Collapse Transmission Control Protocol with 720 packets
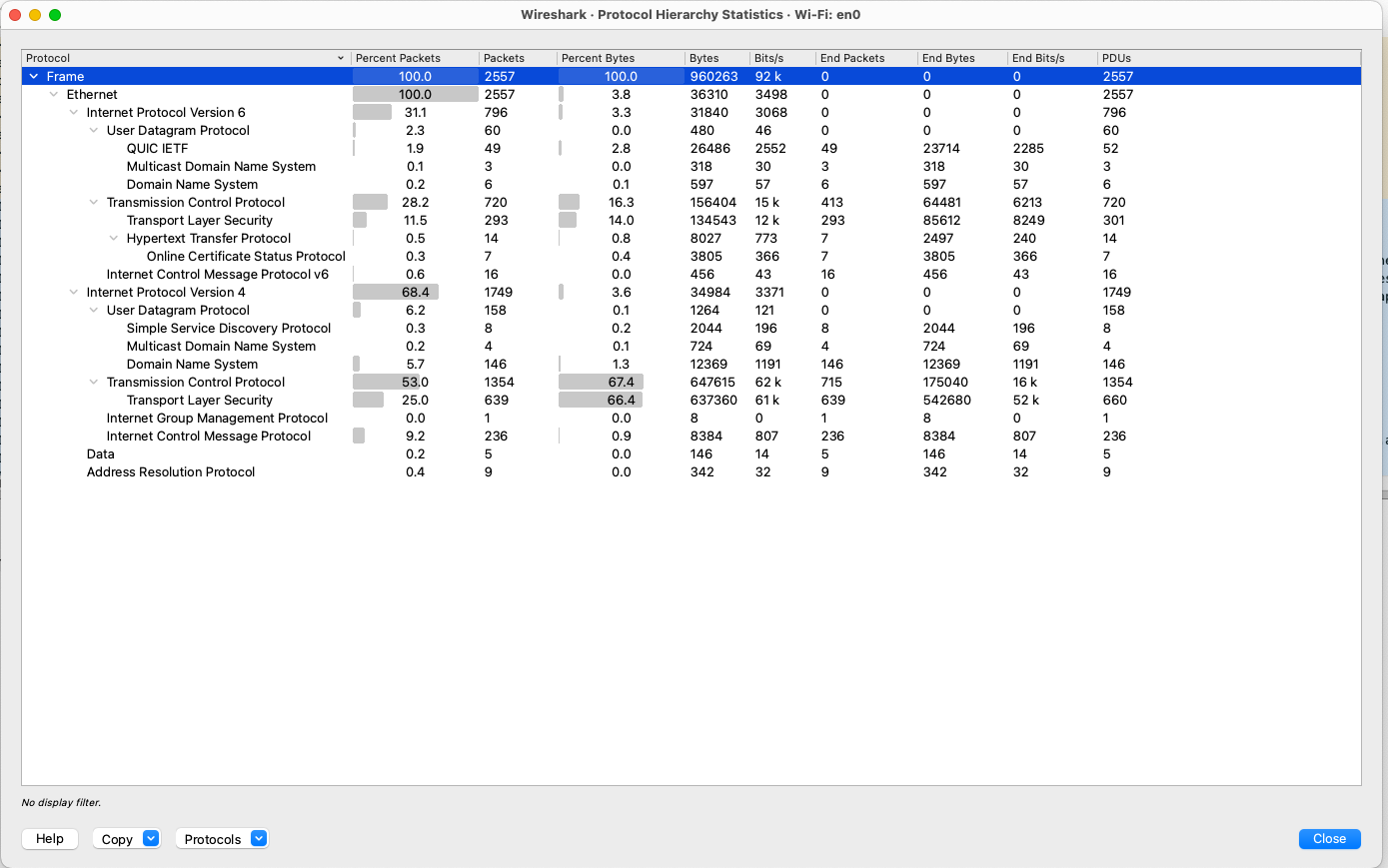Image resolution: width=1388 pixels, height=868 pixels. click(94, 203)
